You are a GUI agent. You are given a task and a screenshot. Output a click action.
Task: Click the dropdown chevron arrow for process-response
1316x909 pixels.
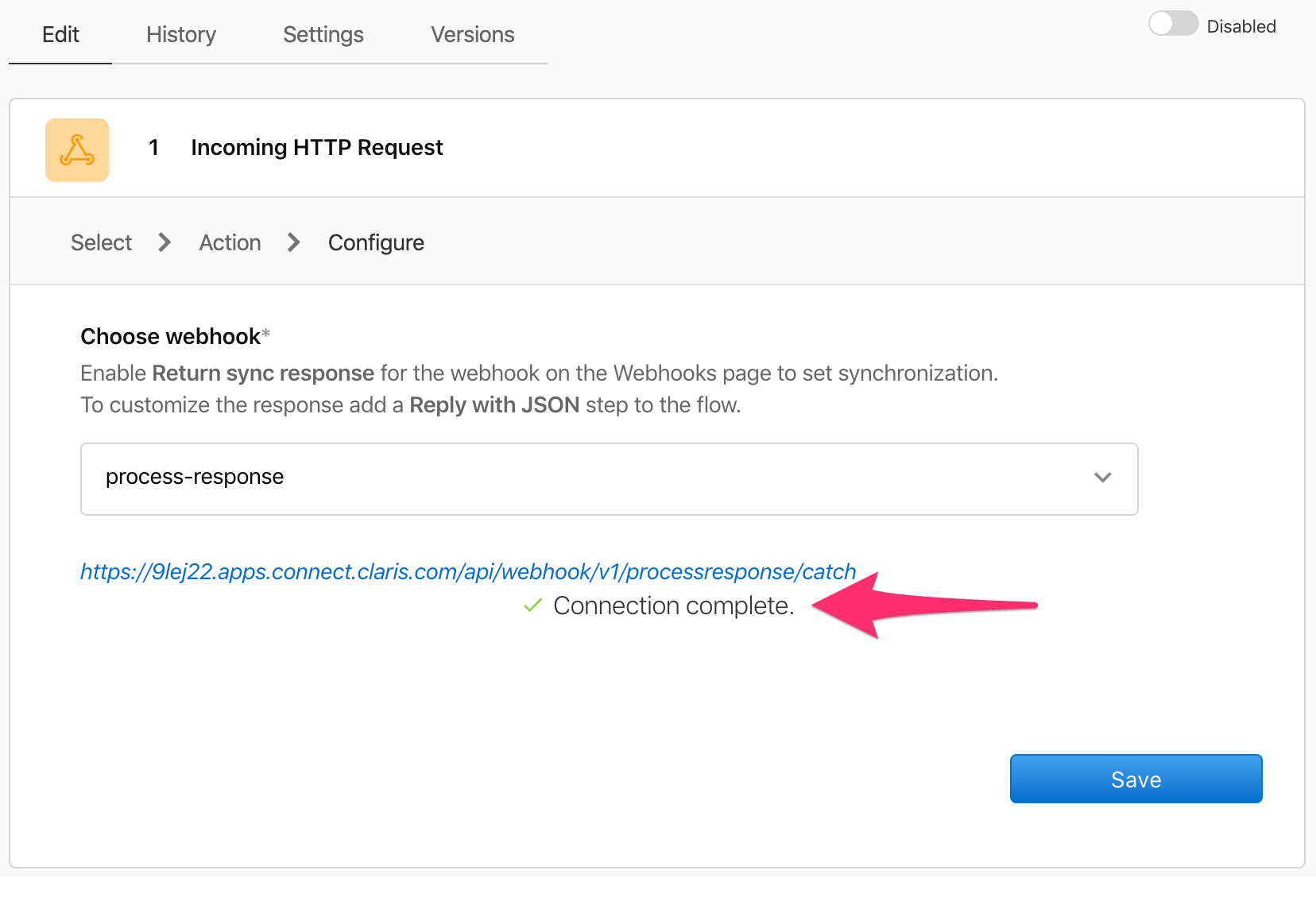coord(1102,478)
